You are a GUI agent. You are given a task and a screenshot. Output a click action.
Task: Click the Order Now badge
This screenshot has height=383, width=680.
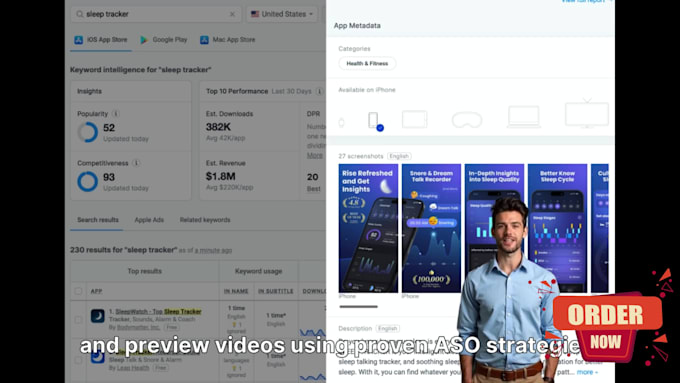[x=607, y=326]
